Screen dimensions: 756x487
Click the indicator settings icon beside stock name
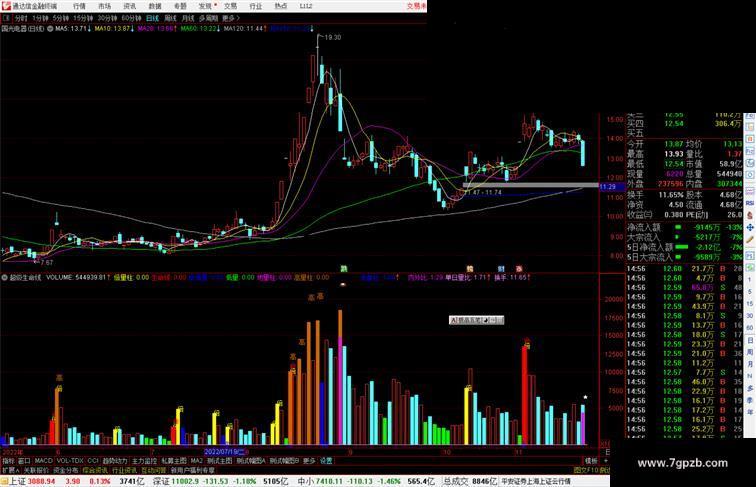tap(50, 29)
